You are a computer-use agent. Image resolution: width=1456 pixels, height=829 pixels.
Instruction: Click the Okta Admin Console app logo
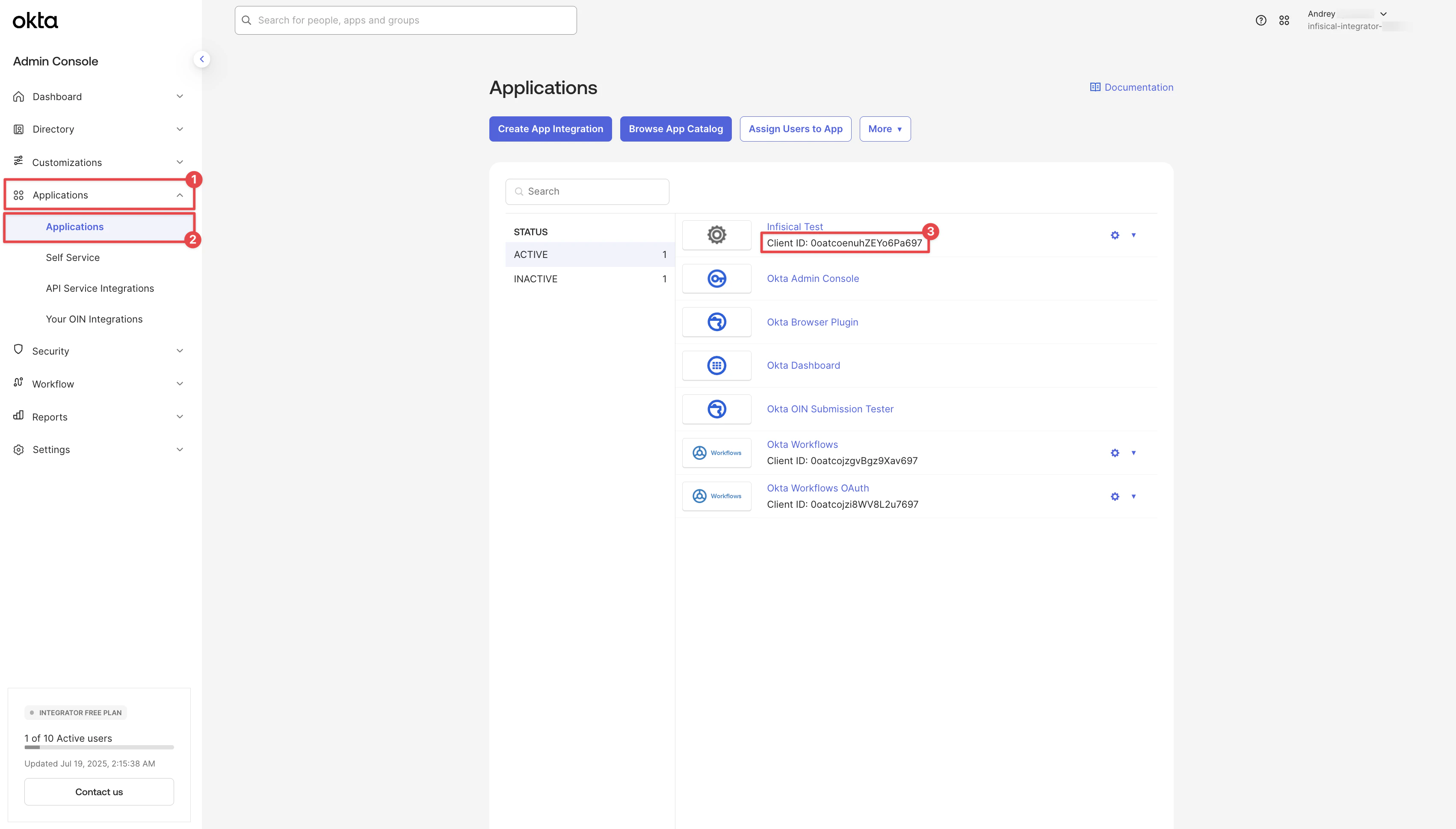(716, 278)
